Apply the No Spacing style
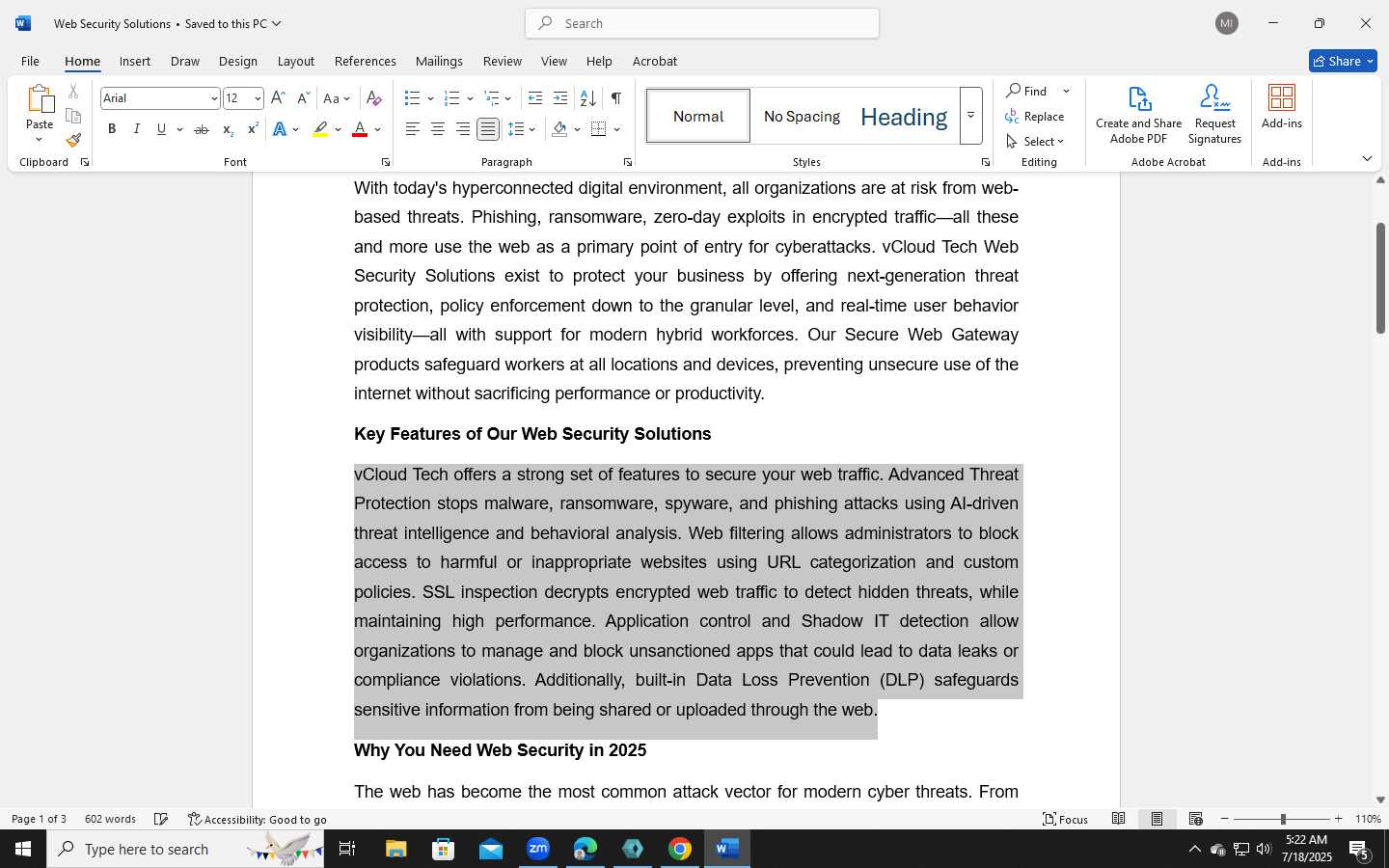Screen dimensions: 1389x868 (802, 116)
